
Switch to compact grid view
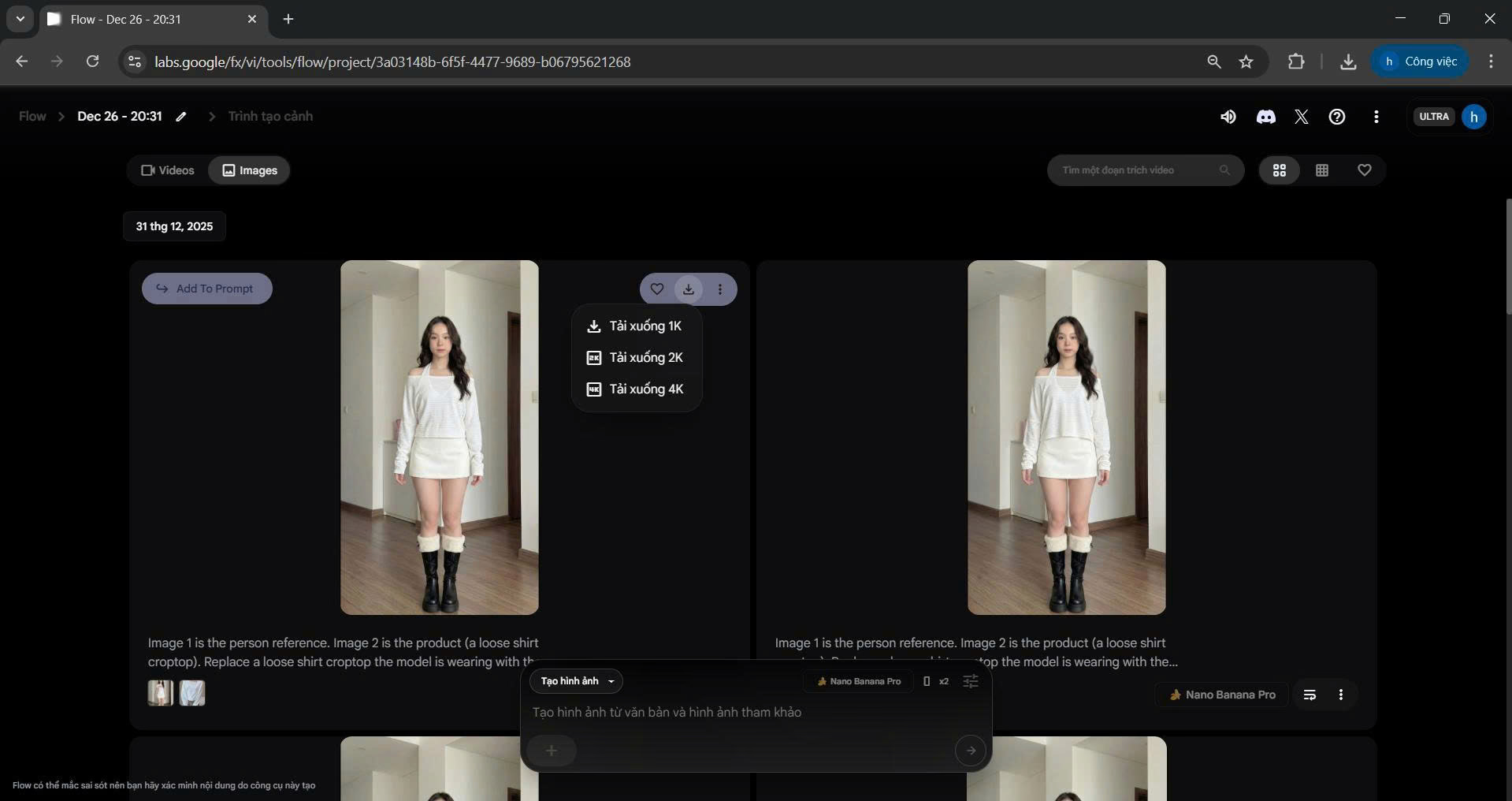click(1322, 170)
